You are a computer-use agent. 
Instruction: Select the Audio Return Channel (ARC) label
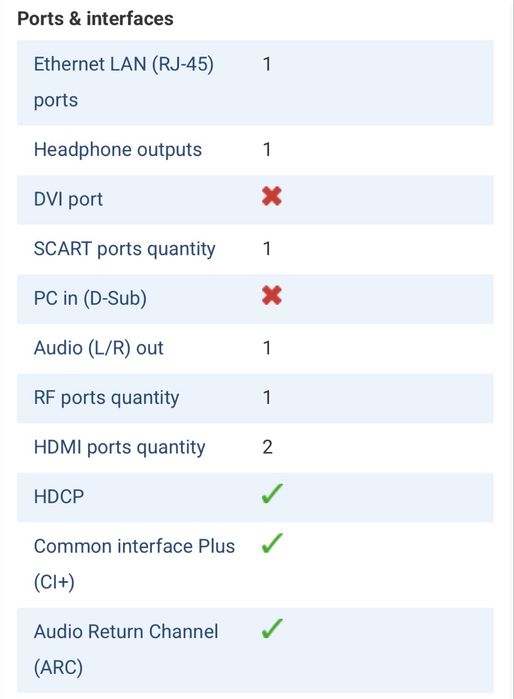126,650
